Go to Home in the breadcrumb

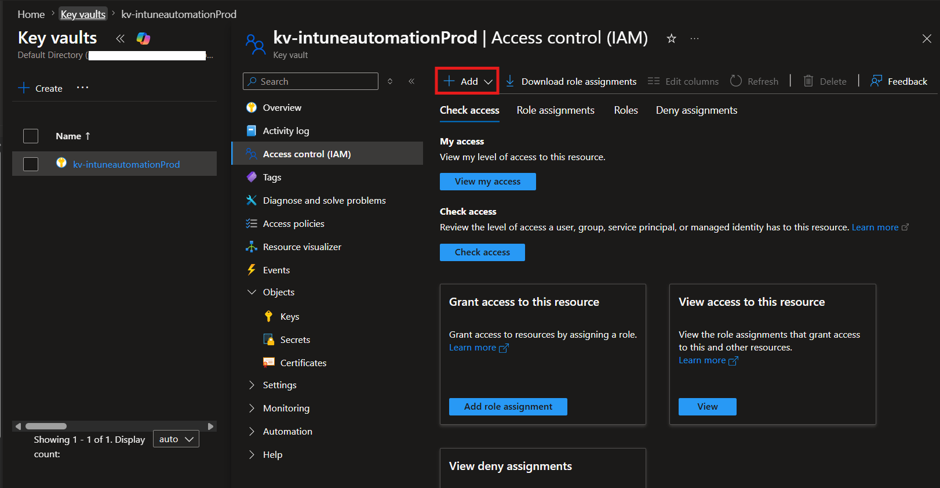31,14
